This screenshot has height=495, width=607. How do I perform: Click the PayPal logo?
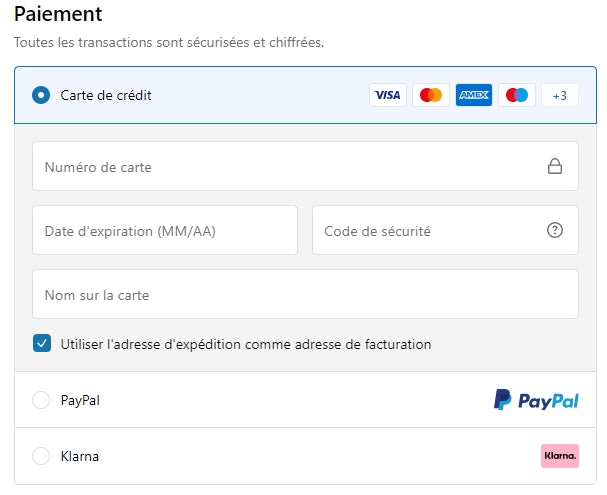pyautogui.click(x=536, y=400)
